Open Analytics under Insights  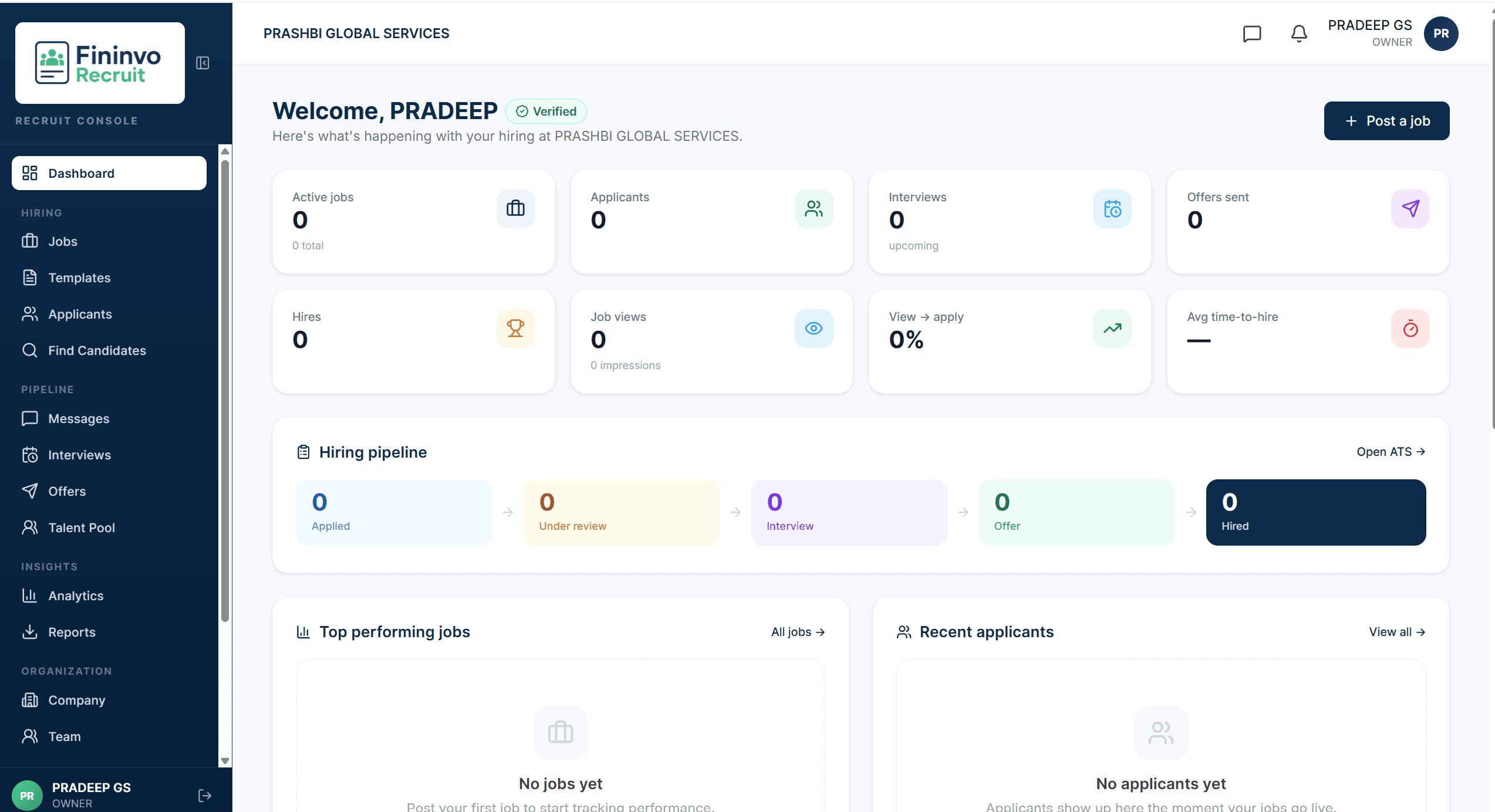(109, 596)
